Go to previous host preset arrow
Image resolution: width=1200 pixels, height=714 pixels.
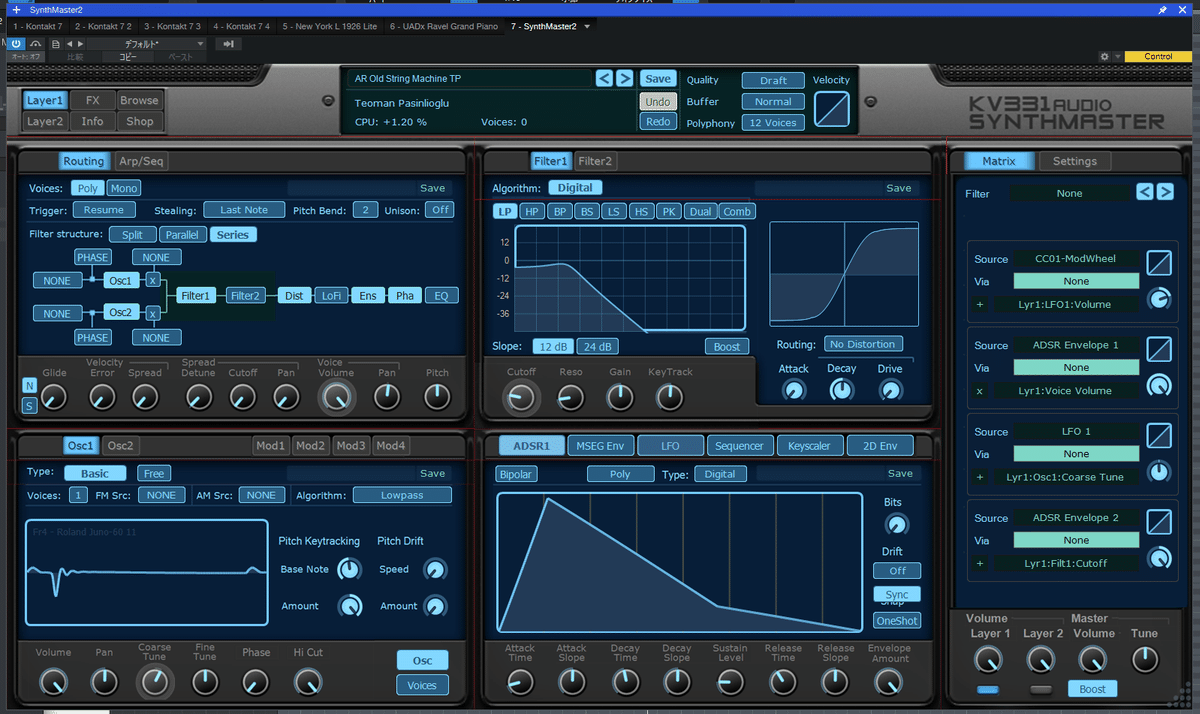coord(69,44)
